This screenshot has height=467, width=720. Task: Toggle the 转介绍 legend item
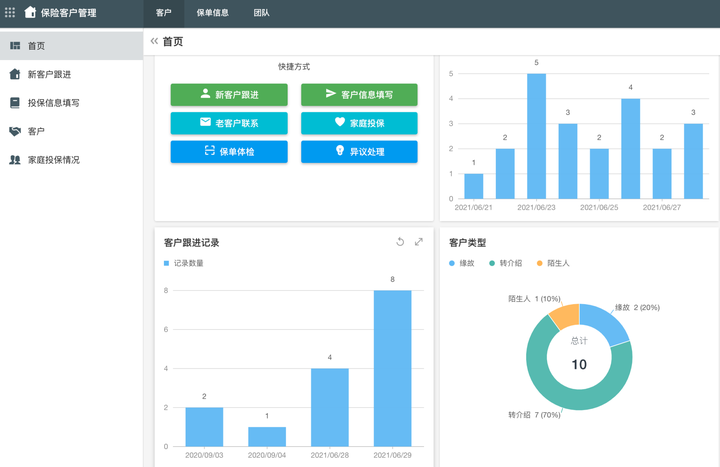pos(506,263)
